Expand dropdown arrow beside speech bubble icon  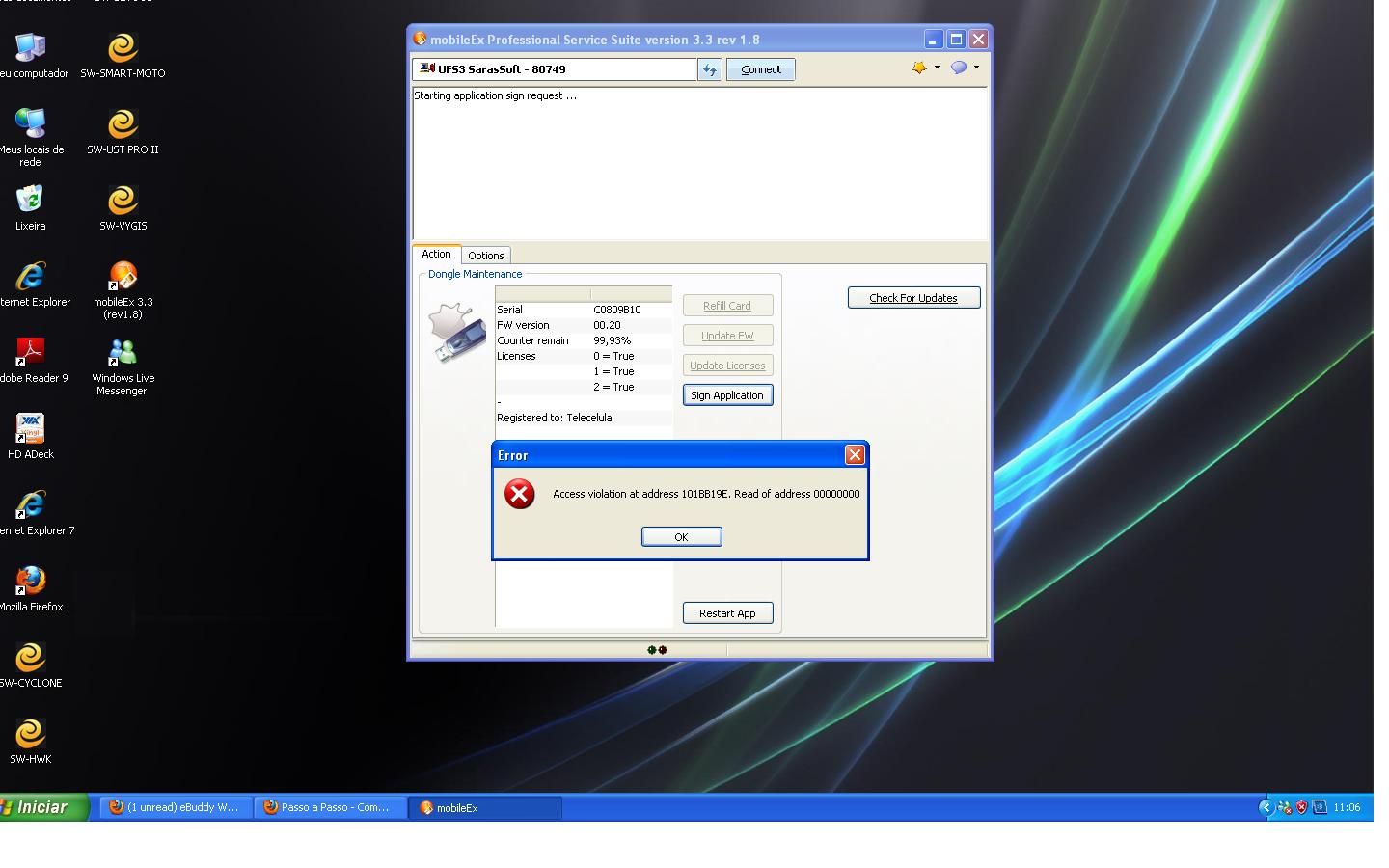[976, 68]
